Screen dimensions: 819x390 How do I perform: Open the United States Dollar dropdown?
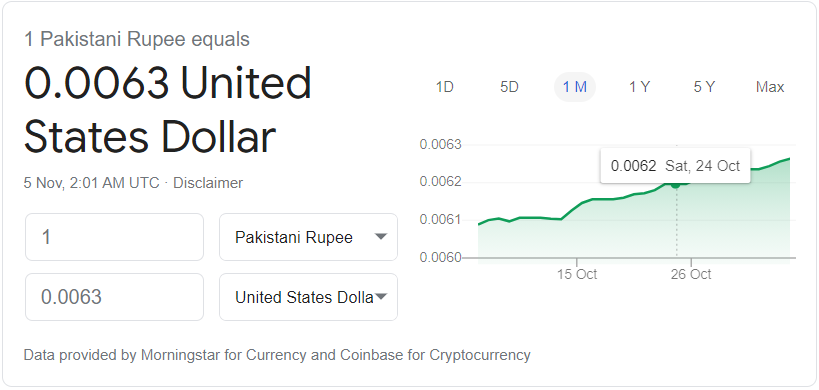click(308, 297)
